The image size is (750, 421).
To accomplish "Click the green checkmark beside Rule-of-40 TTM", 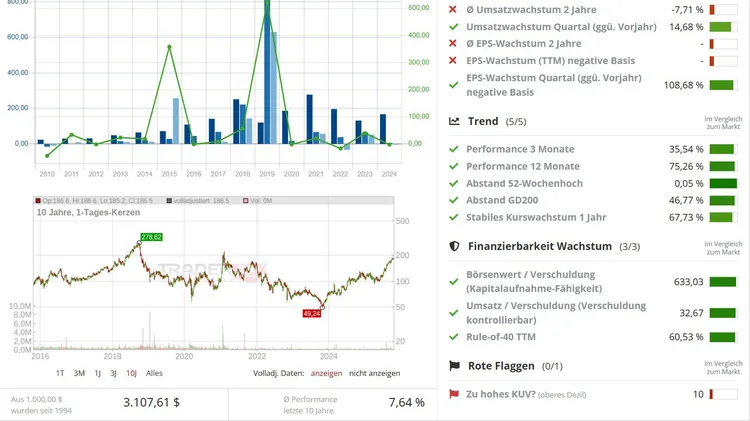I will pos(454,337).
